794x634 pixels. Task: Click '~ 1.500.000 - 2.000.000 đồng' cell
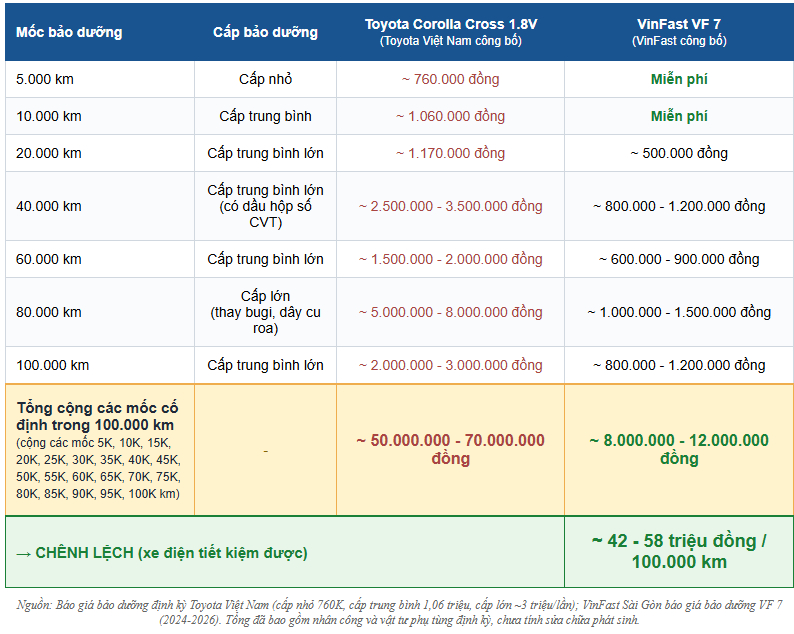pos(451,259)
